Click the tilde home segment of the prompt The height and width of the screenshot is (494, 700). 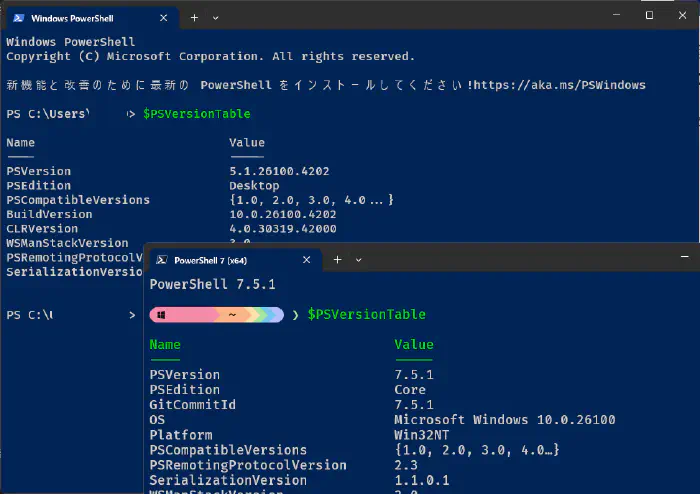pos(232,315)
